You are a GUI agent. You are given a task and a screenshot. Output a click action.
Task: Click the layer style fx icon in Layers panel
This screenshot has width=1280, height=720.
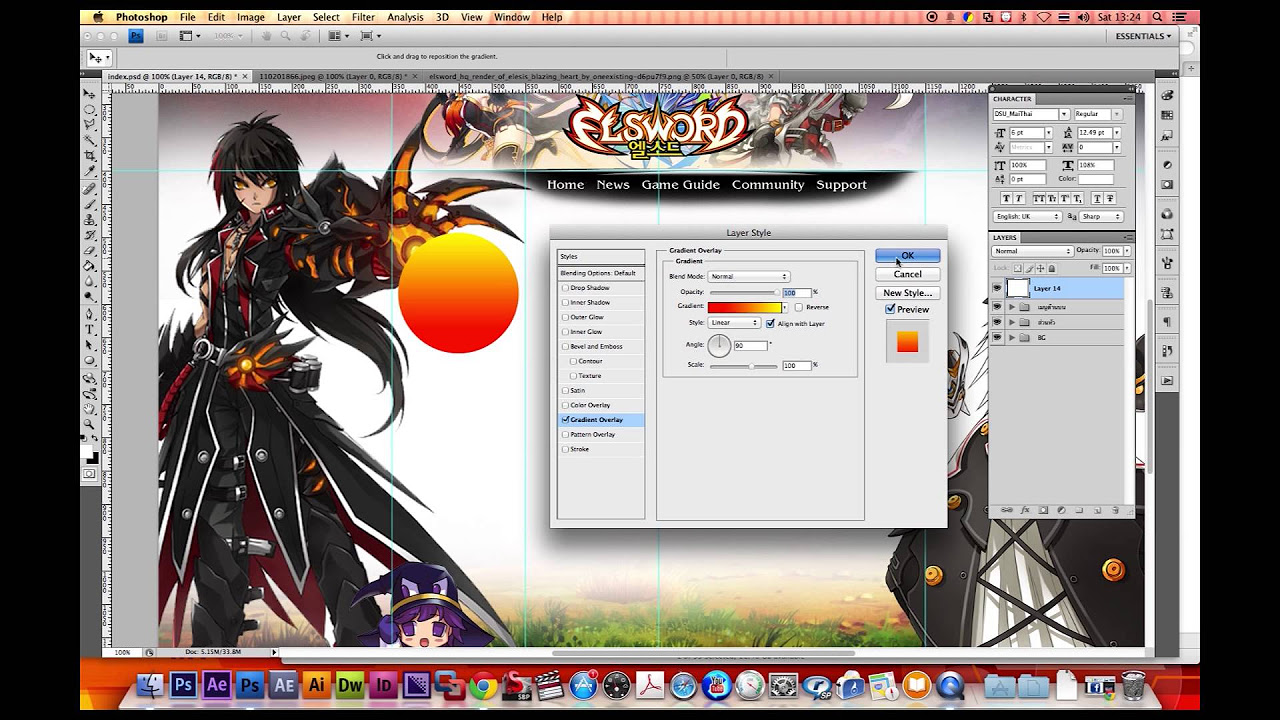click(x=1025, y=510)
